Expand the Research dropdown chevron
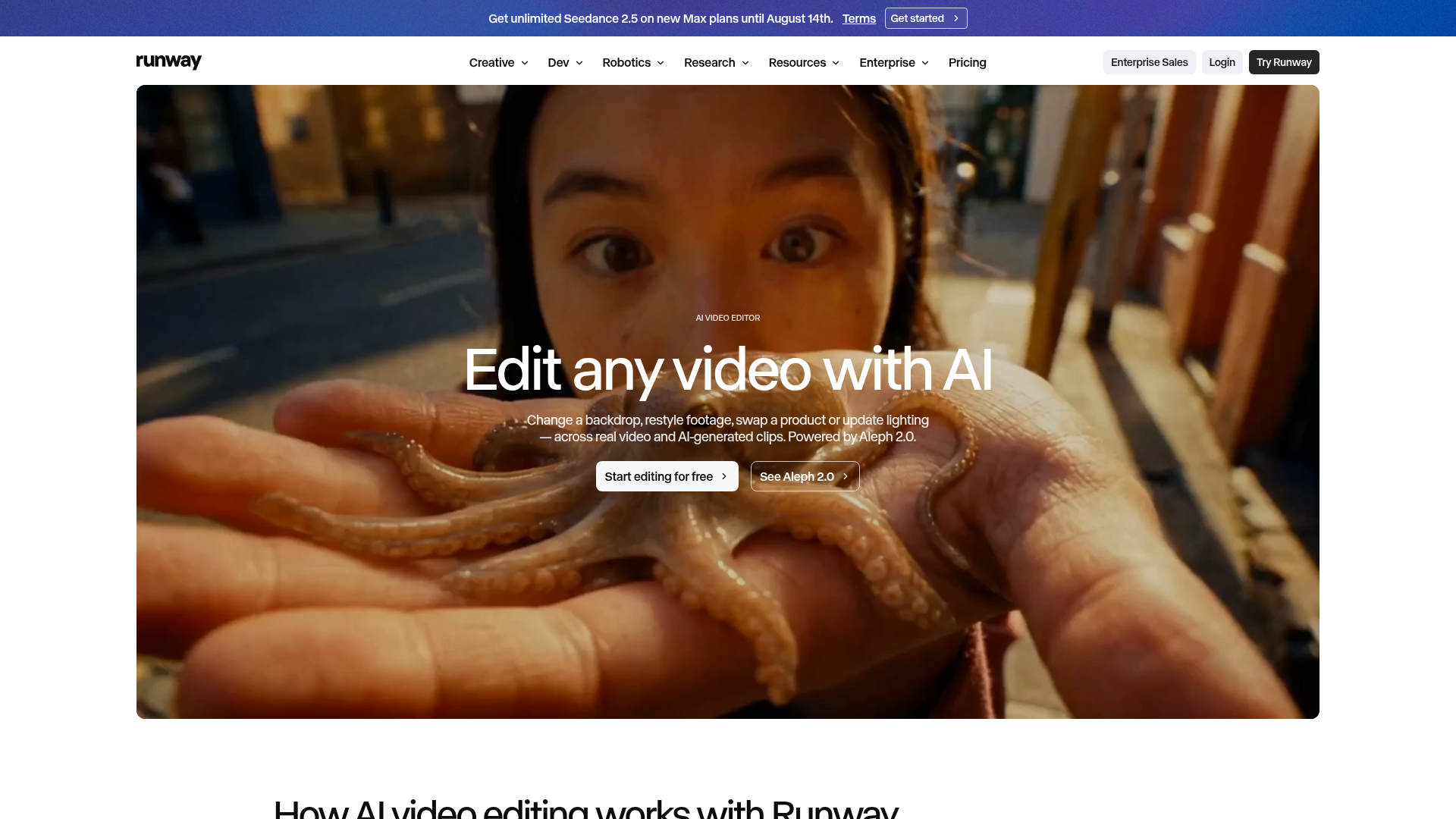The height and width of the screenshot is (819, 1456). pyautogui.click(x=745, y=63)
